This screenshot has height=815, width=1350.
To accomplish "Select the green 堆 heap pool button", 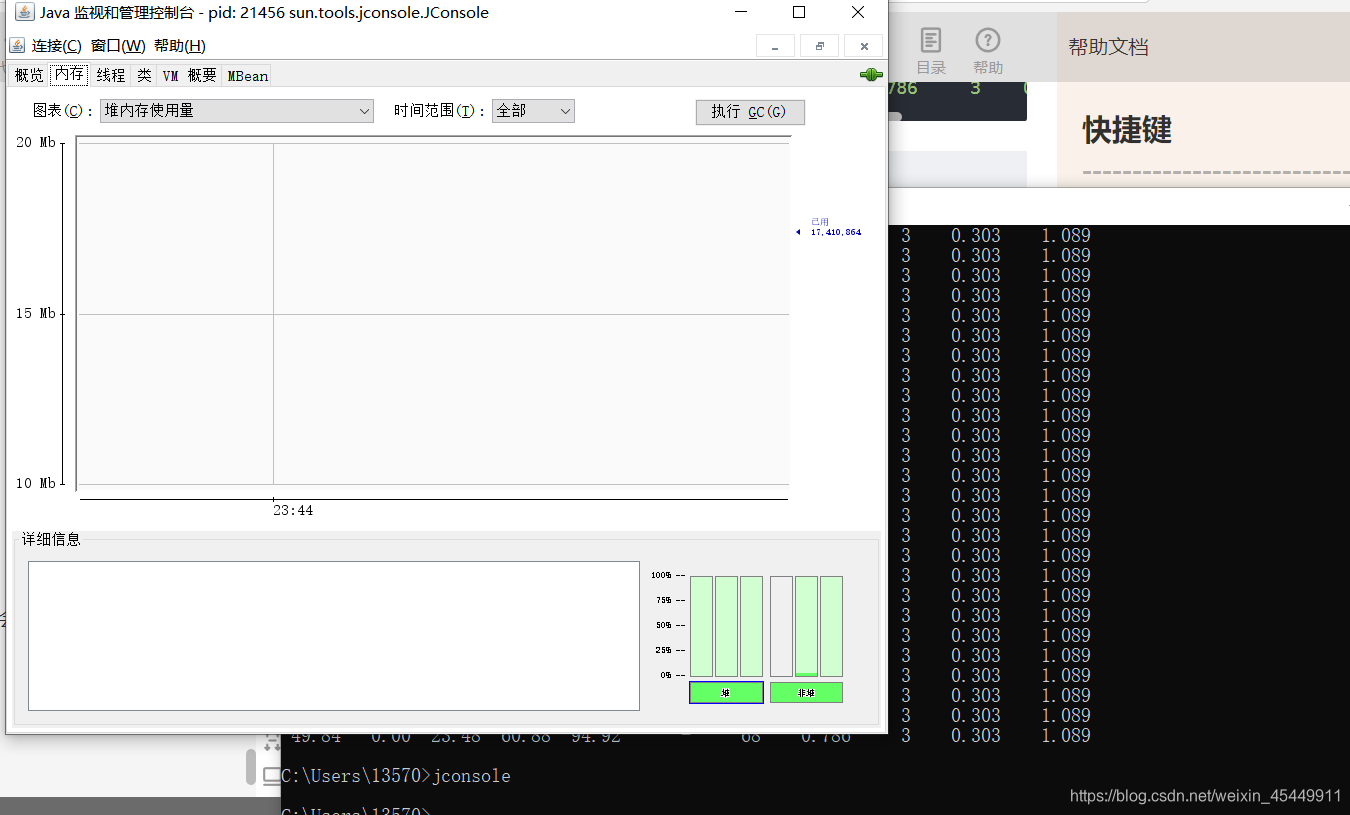I will pyautogui.click(x=726, y=692).
